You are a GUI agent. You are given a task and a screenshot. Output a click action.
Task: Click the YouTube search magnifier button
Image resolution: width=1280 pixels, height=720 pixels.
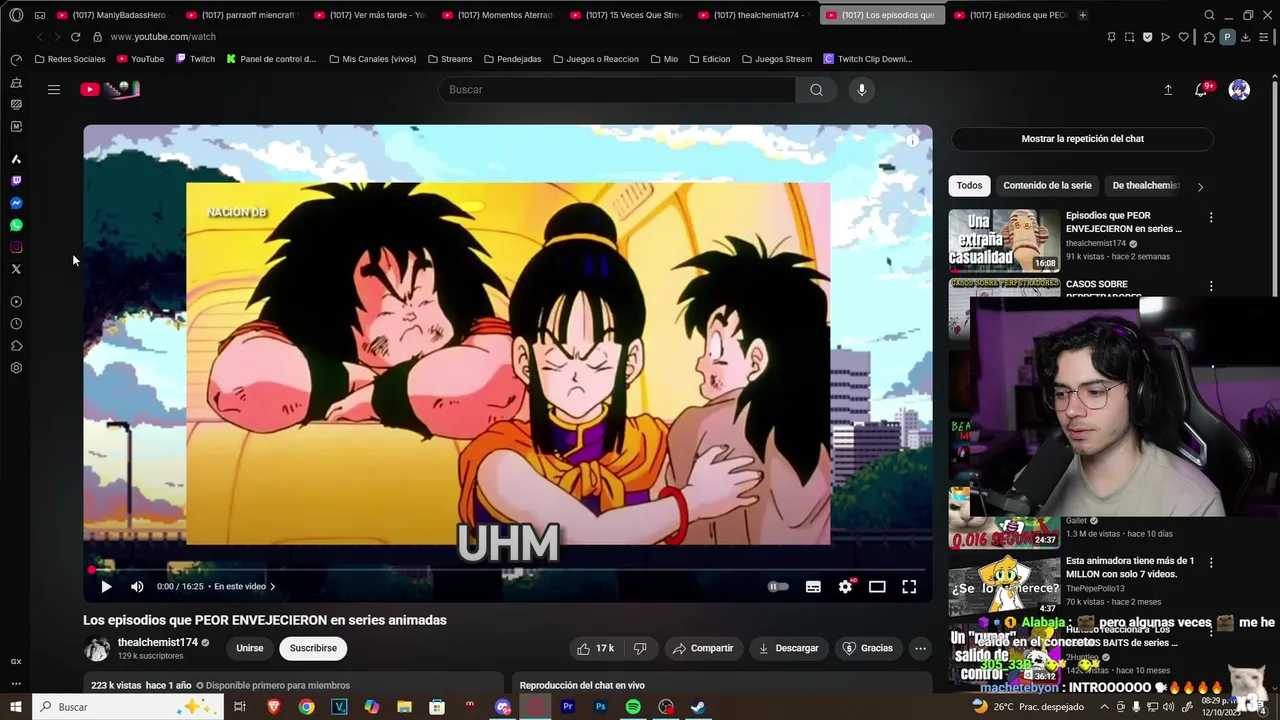(816, 90)
